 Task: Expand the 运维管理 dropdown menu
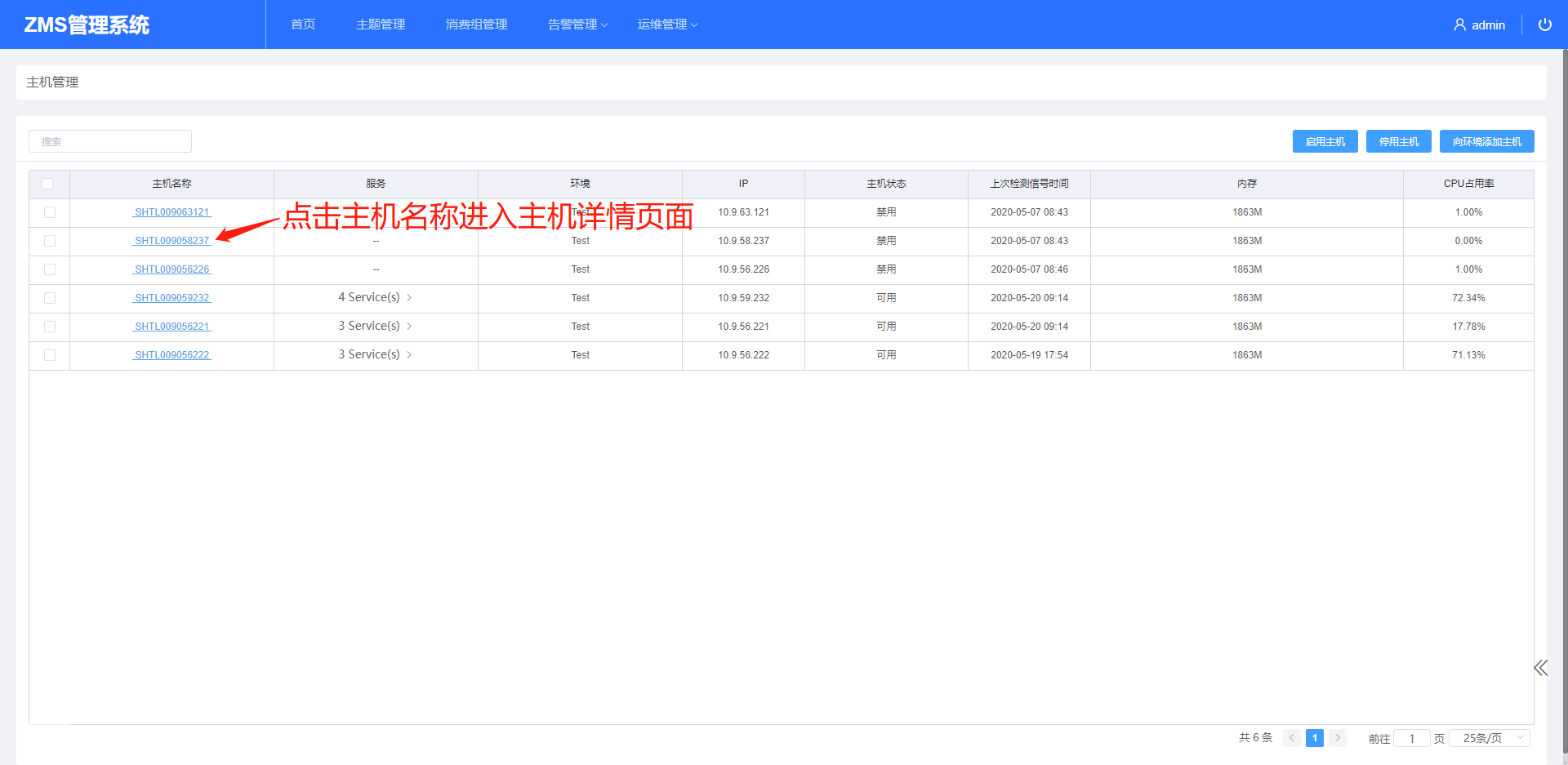pos(668,24)
